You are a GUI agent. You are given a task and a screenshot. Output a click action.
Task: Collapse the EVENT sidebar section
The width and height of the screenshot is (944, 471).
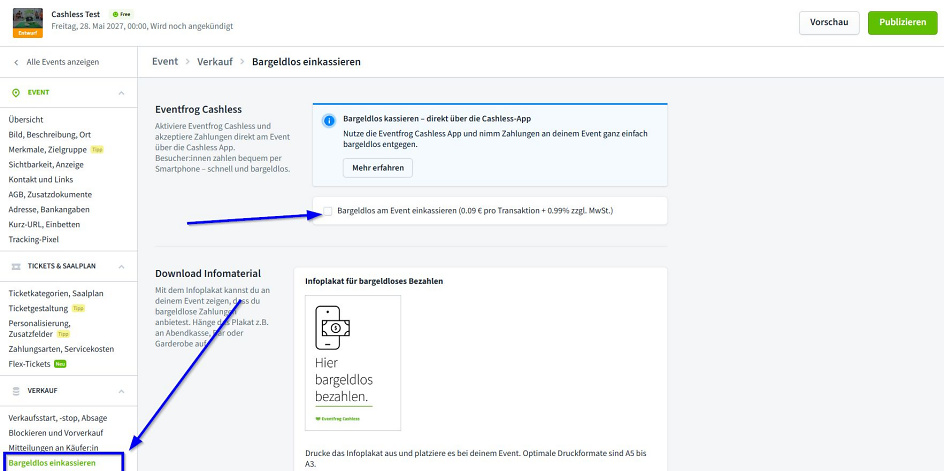coord(121,93)
